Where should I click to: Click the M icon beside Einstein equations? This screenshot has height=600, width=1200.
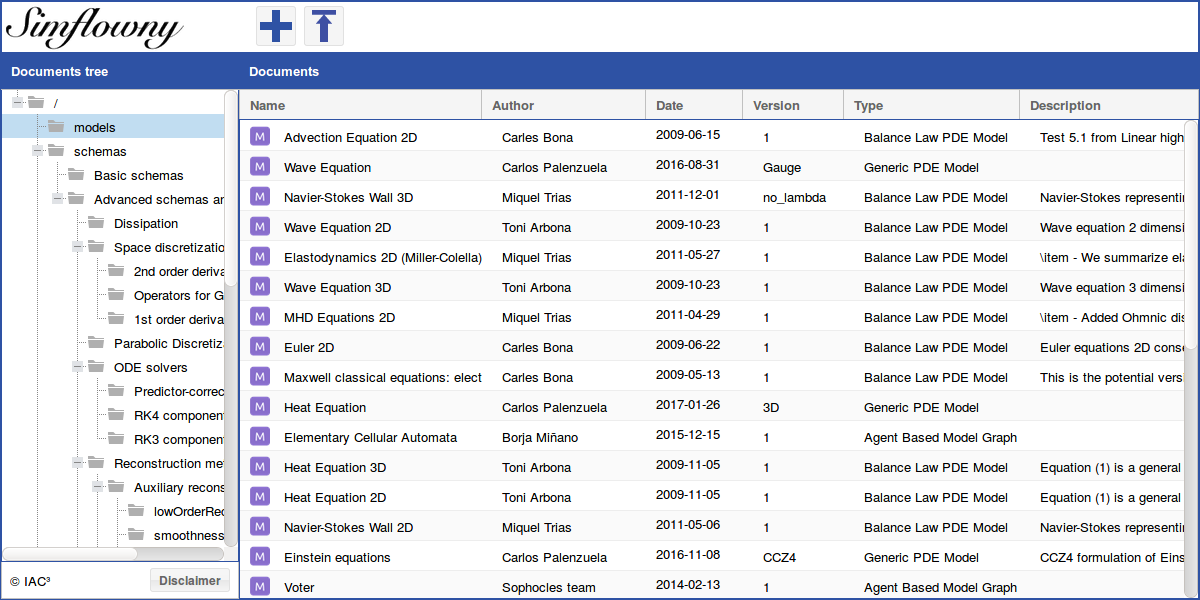pyautogui.click(x=260, y=557)
